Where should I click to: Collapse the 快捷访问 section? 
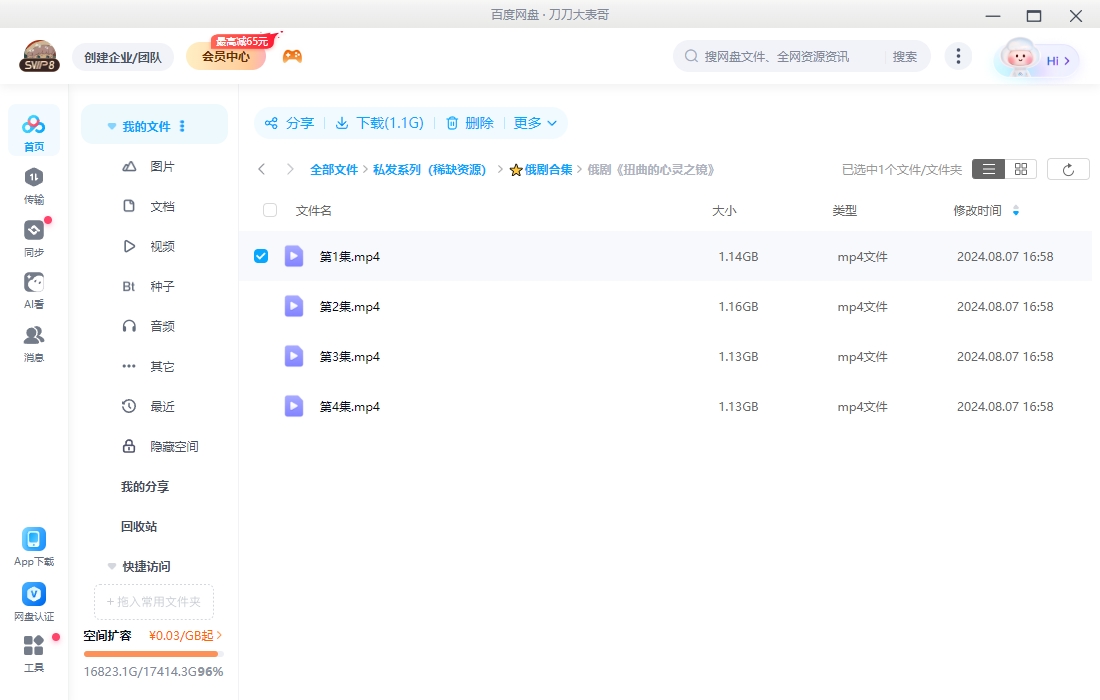tap(111, 566)
